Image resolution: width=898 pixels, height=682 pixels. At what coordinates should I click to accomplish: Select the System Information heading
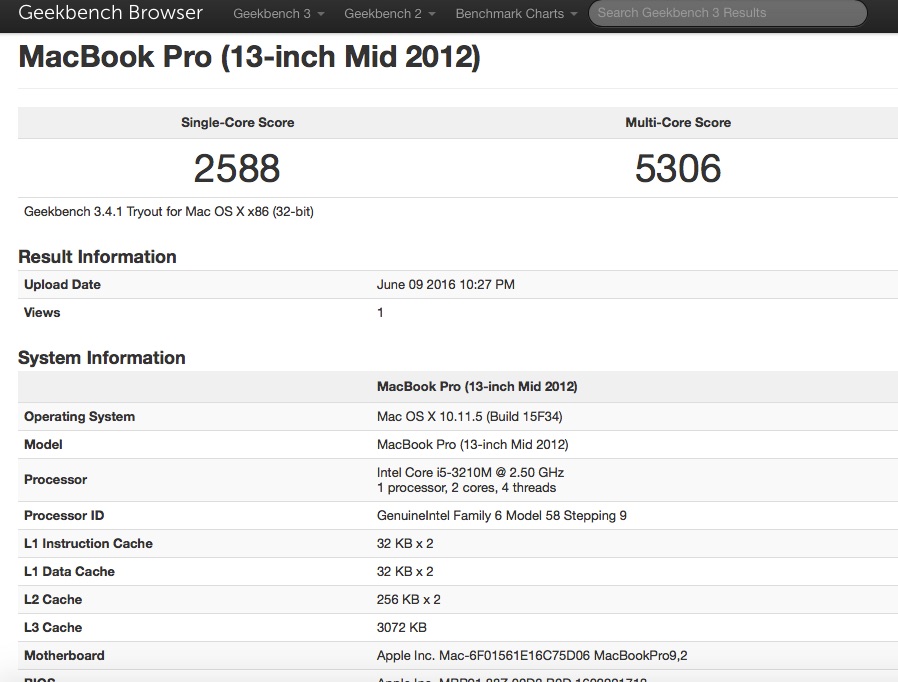(102, 358)
